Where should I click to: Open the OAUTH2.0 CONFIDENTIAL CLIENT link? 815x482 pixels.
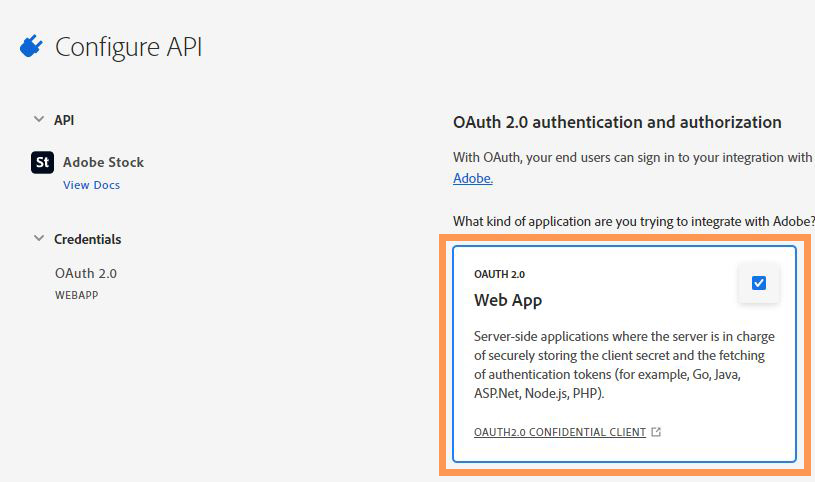pyautogui.click(x=560, y=432)
